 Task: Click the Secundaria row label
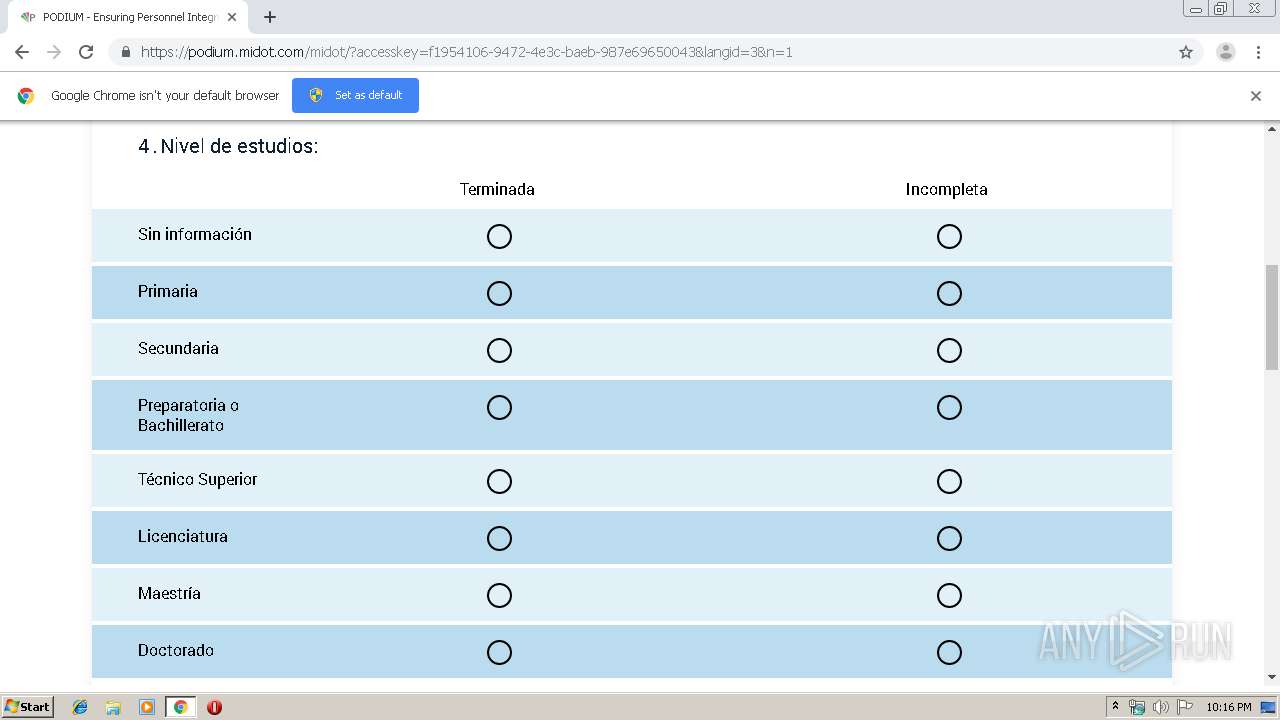pos(178,348)
